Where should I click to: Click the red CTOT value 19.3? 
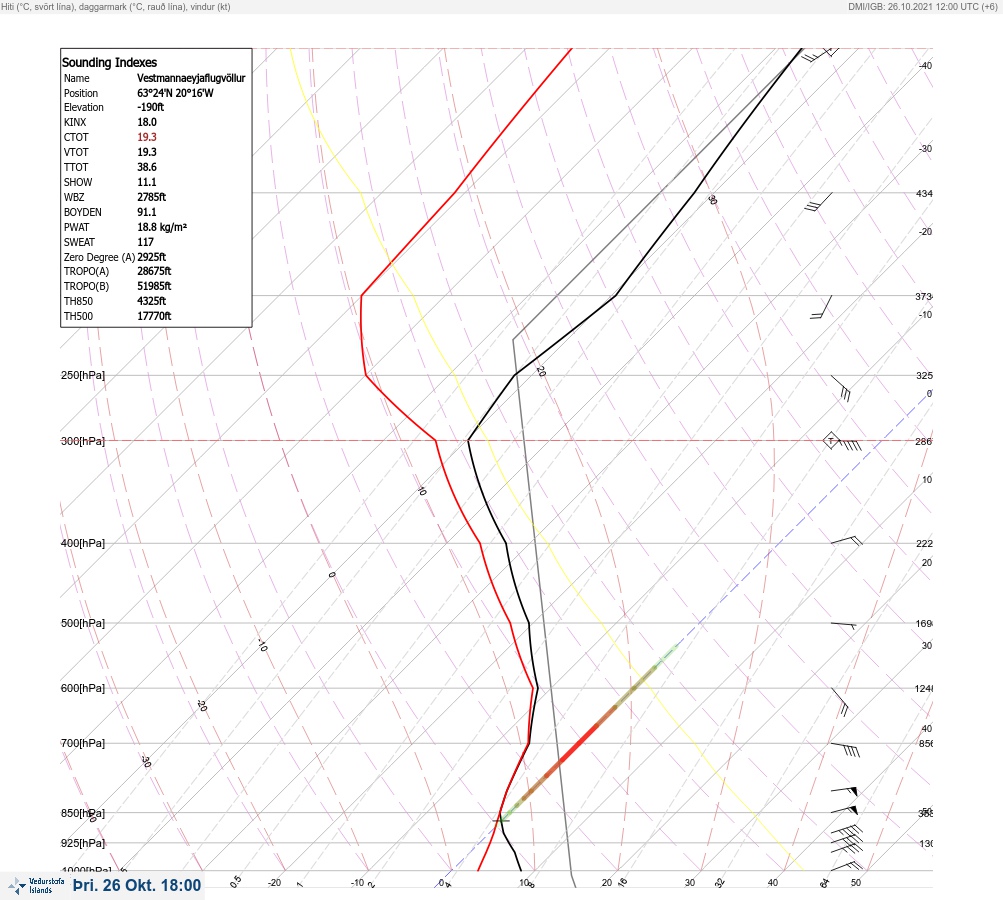click(146, 137)
